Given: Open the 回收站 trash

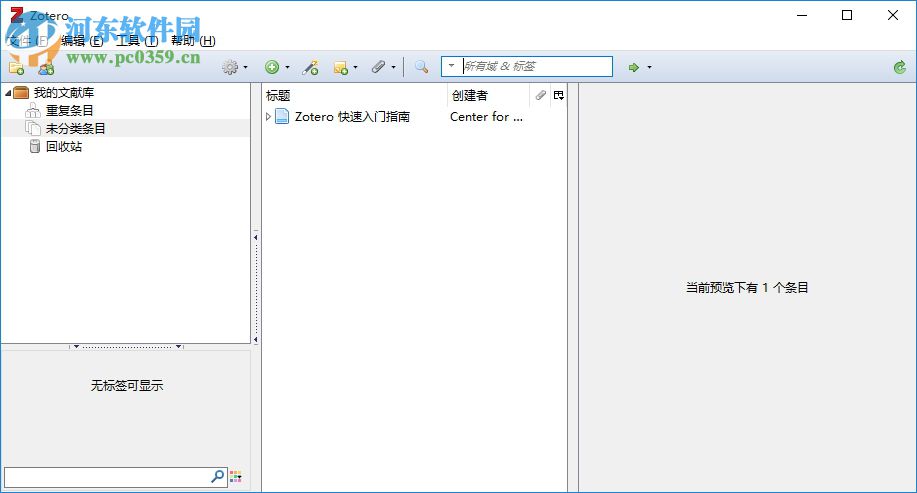Looking at the screenshot, I should [64, 146].
